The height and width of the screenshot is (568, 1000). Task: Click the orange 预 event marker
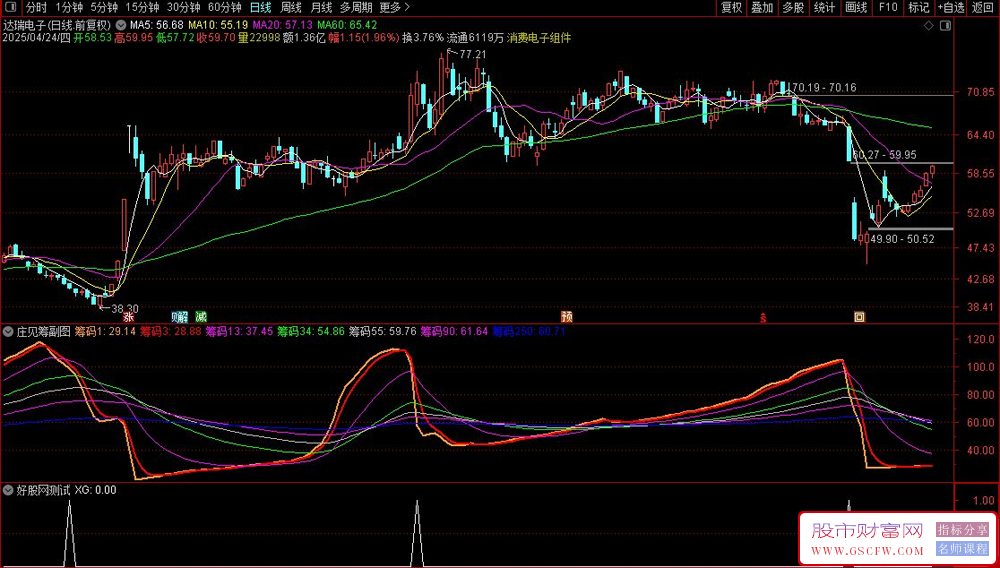566,316
